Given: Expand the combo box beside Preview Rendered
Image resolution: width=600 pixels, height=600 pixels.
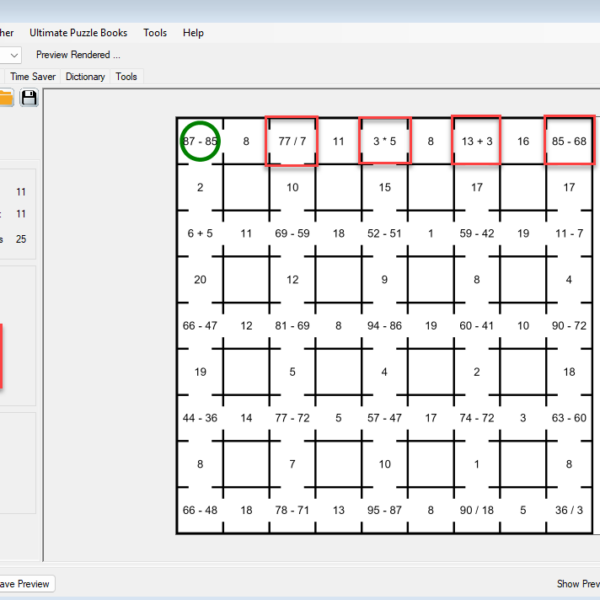Looking at the screenshot, I should click(12, 55).
